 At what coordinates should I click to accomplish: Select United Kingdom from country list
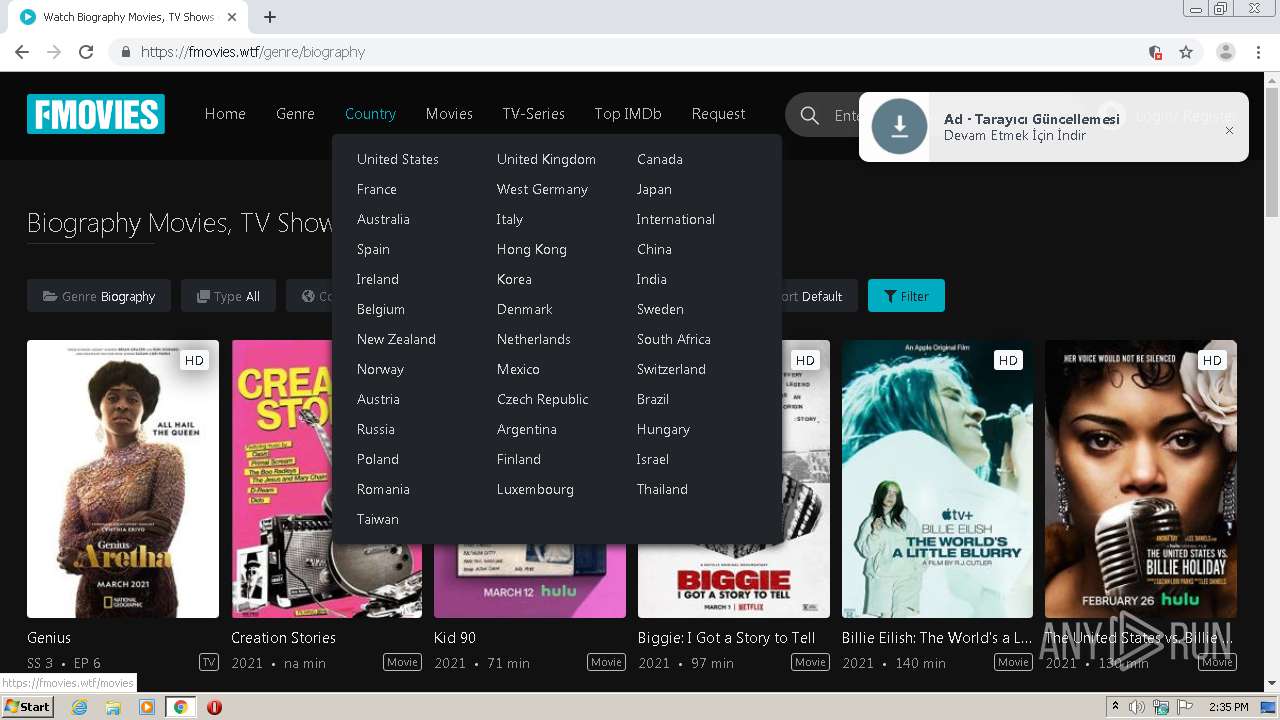pos(546,159)
